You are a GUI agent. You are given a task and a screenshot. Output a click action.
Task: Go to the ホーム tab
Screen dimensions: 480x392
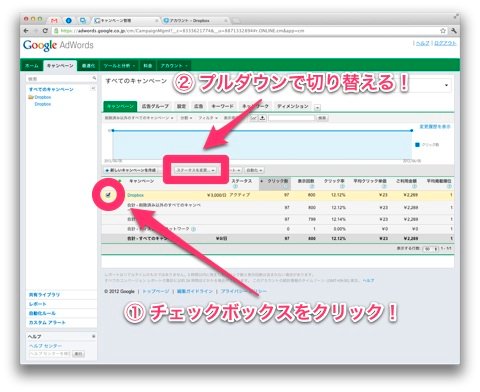[32, 66]
